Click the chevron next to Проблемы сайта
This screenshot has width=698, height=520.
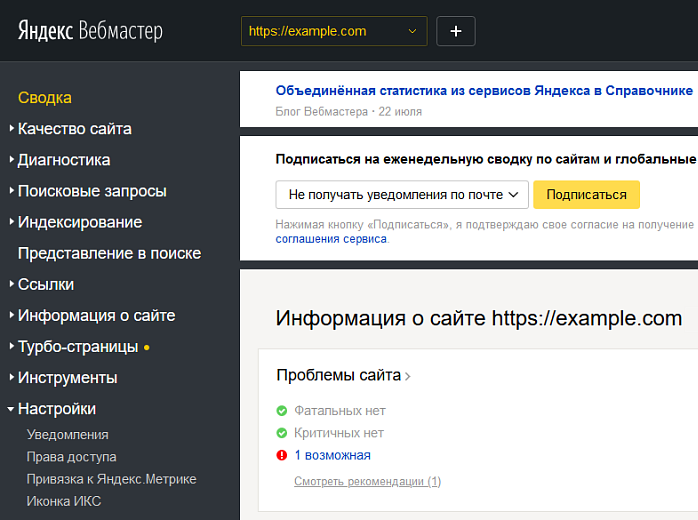point(407,377)
